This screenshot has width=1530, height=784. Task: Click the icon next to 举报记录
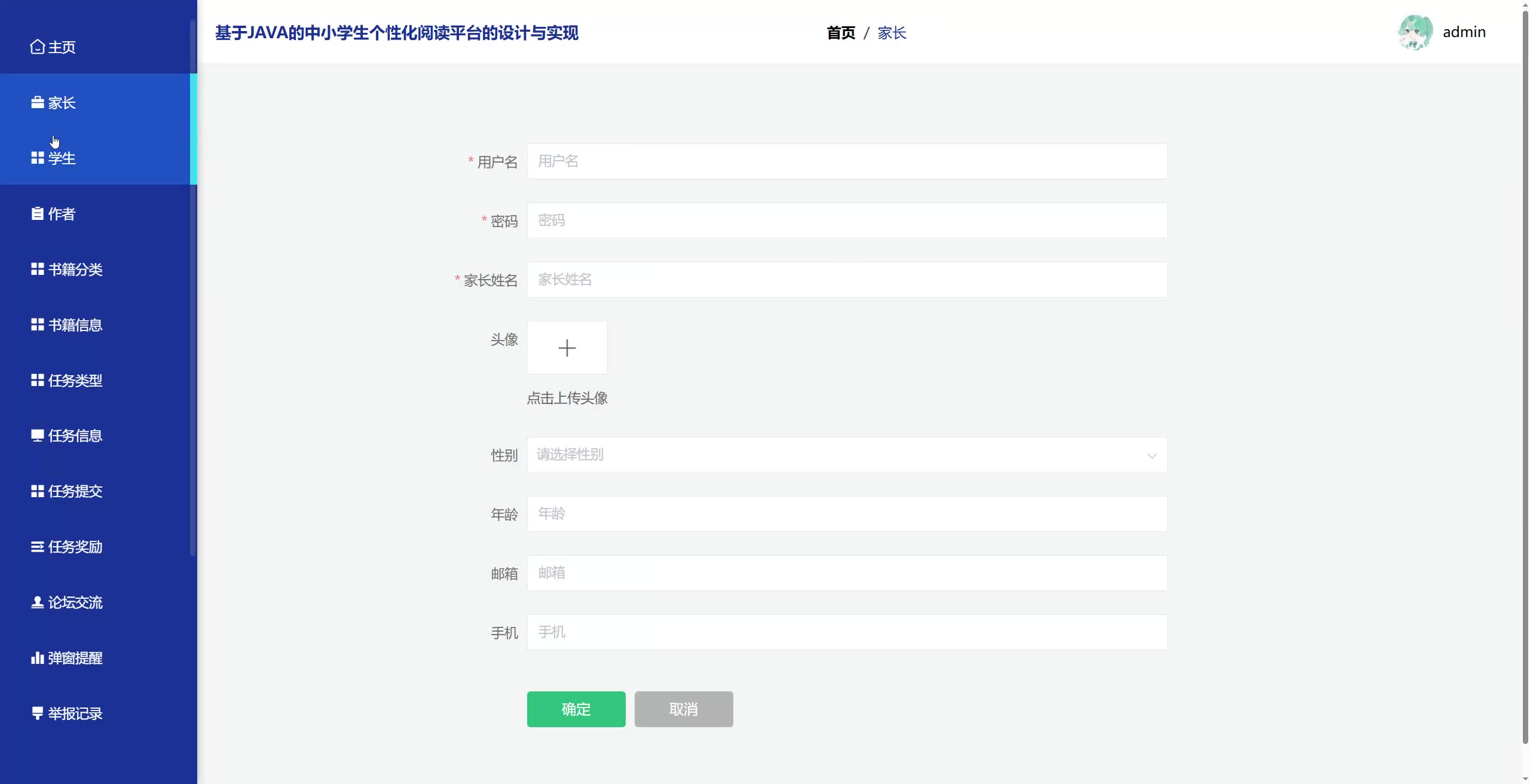click(x=37, y=713)
